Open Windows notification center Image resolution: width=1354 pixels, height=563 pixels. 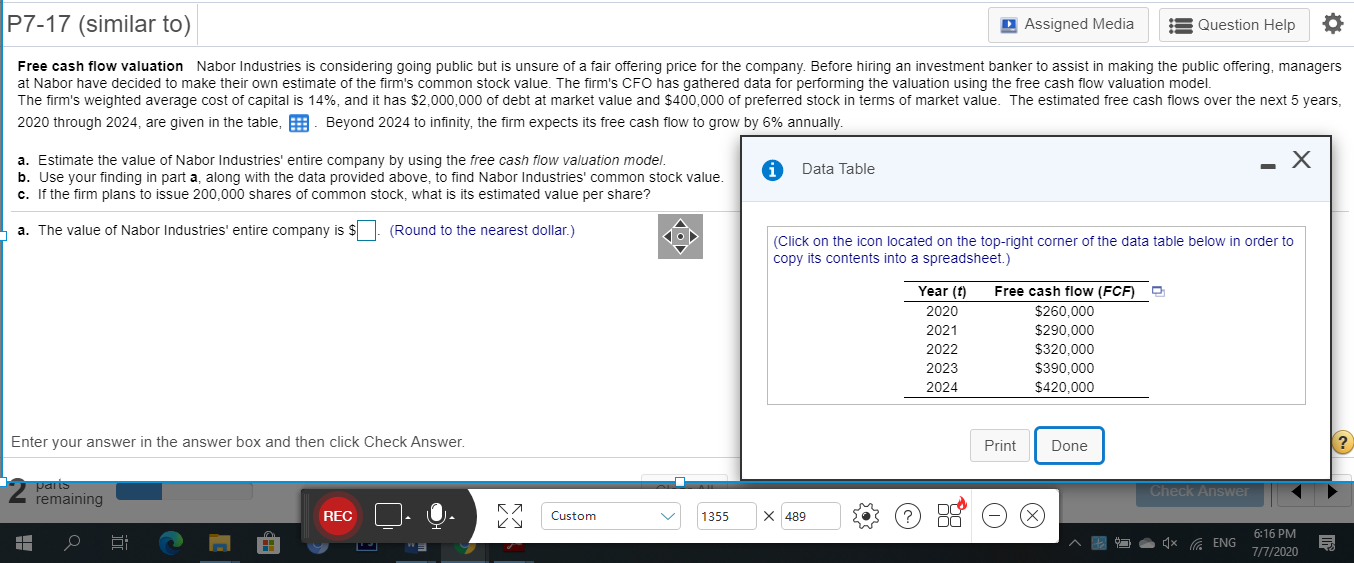pyautogui.click(x=1328, y=544)
